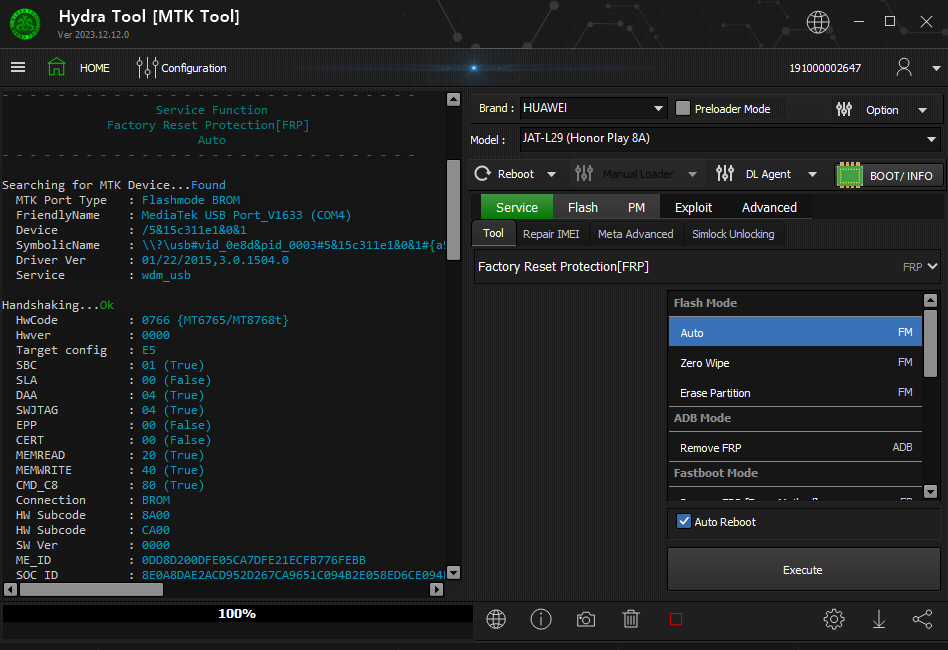Click the BOOT/INFO chip icon

click(x=849, y=175)
